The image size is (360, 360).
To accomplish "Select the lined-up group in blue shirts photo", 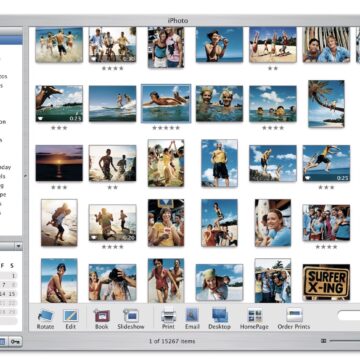I will (x=326, y=223).
